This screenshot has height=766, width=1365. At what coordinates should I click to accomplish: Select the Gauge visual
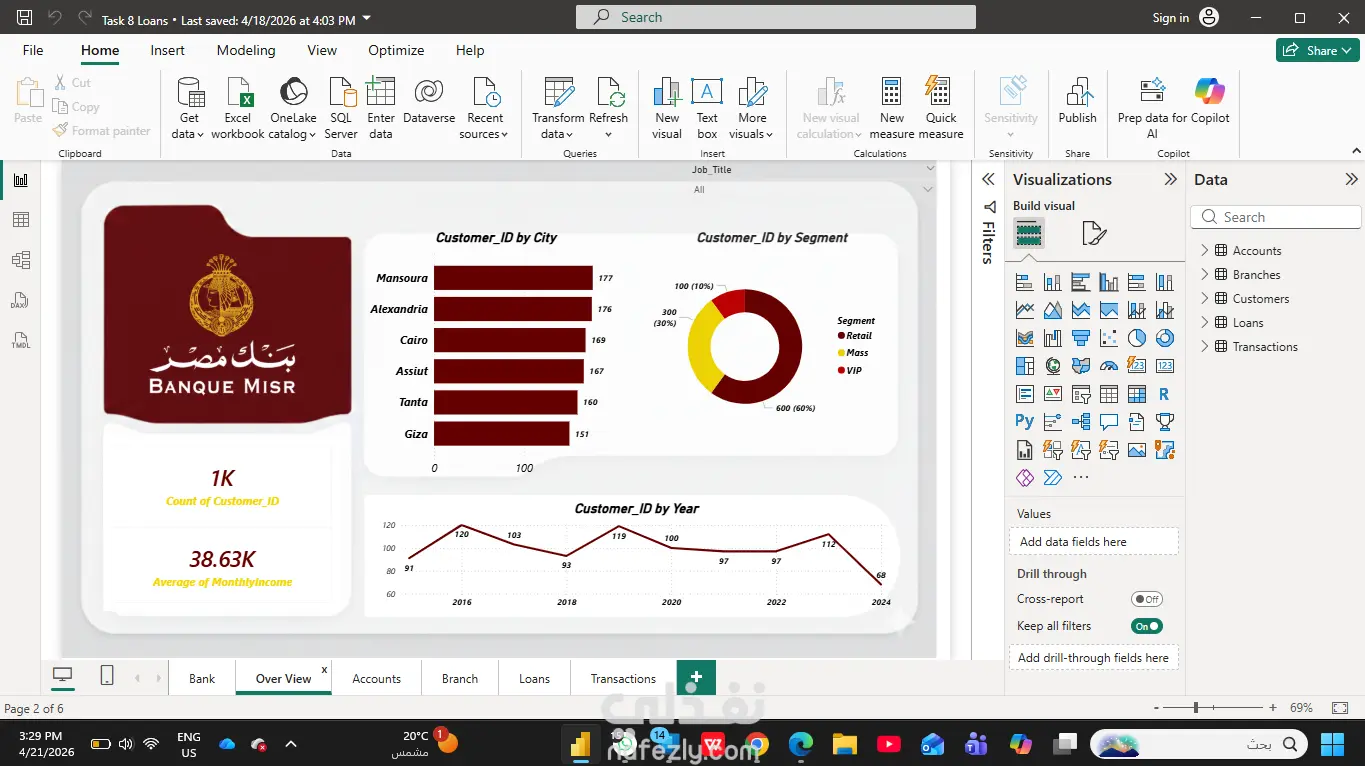pos(1108,366)
